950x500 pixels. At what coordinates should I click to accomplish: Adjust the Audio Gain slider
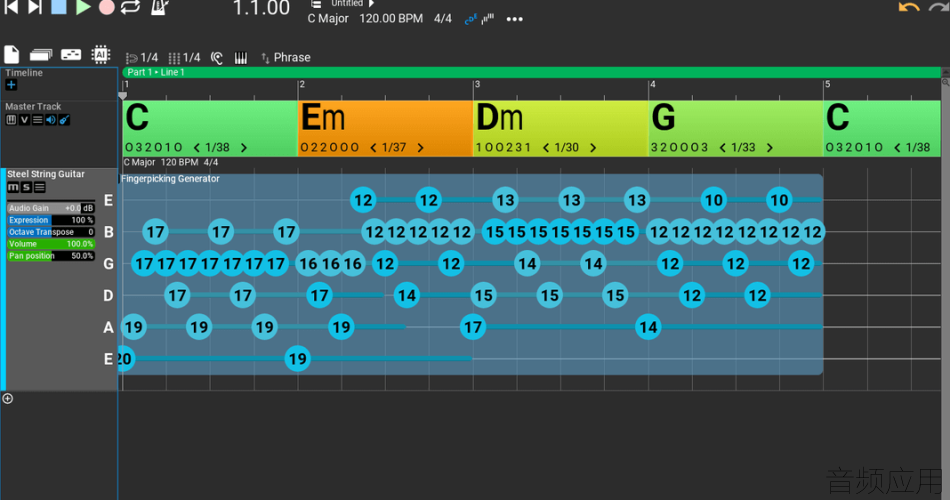51,208
